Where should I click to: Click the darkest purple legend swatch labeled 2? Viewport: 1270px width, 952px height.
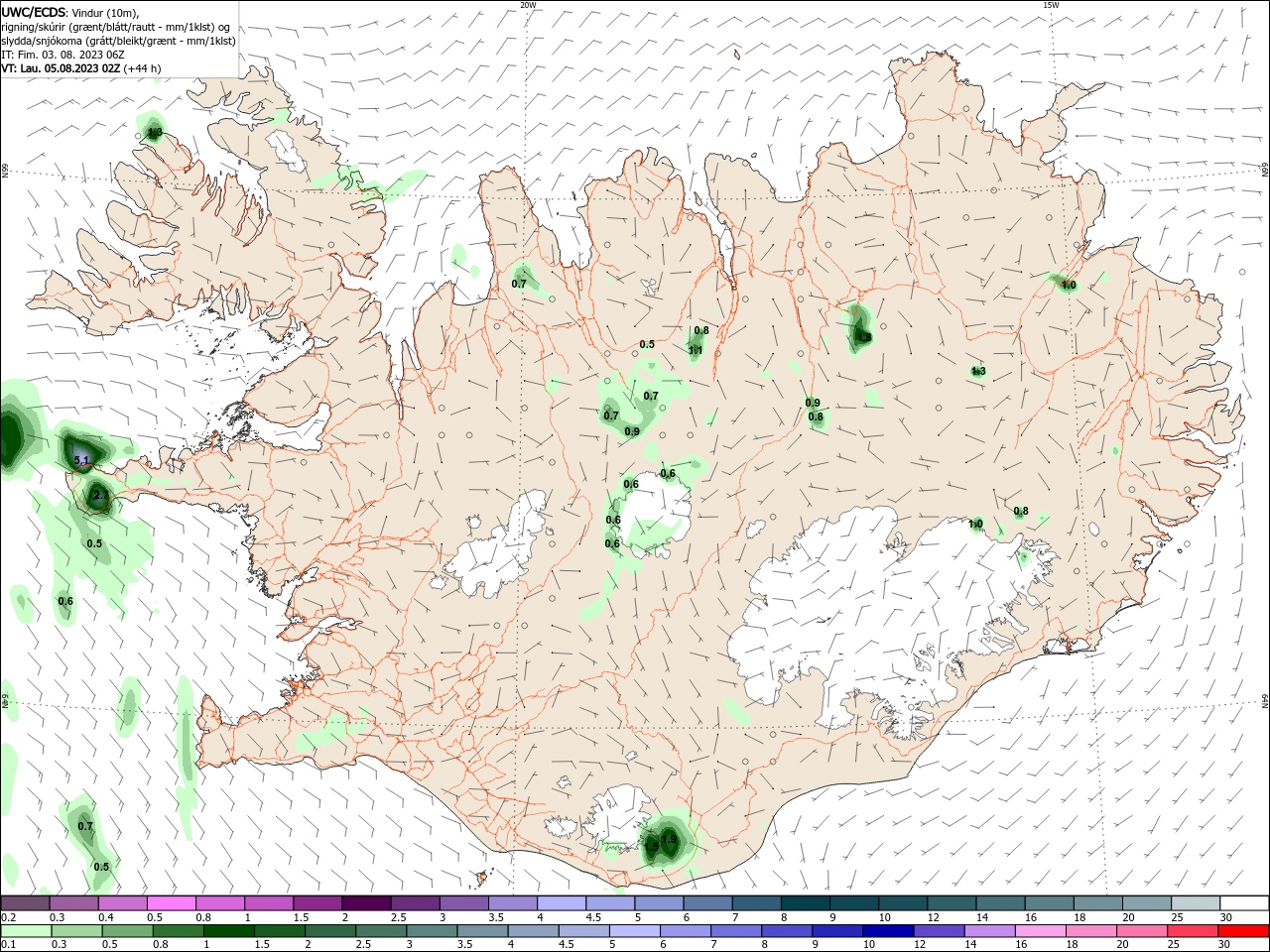[366, 903]
